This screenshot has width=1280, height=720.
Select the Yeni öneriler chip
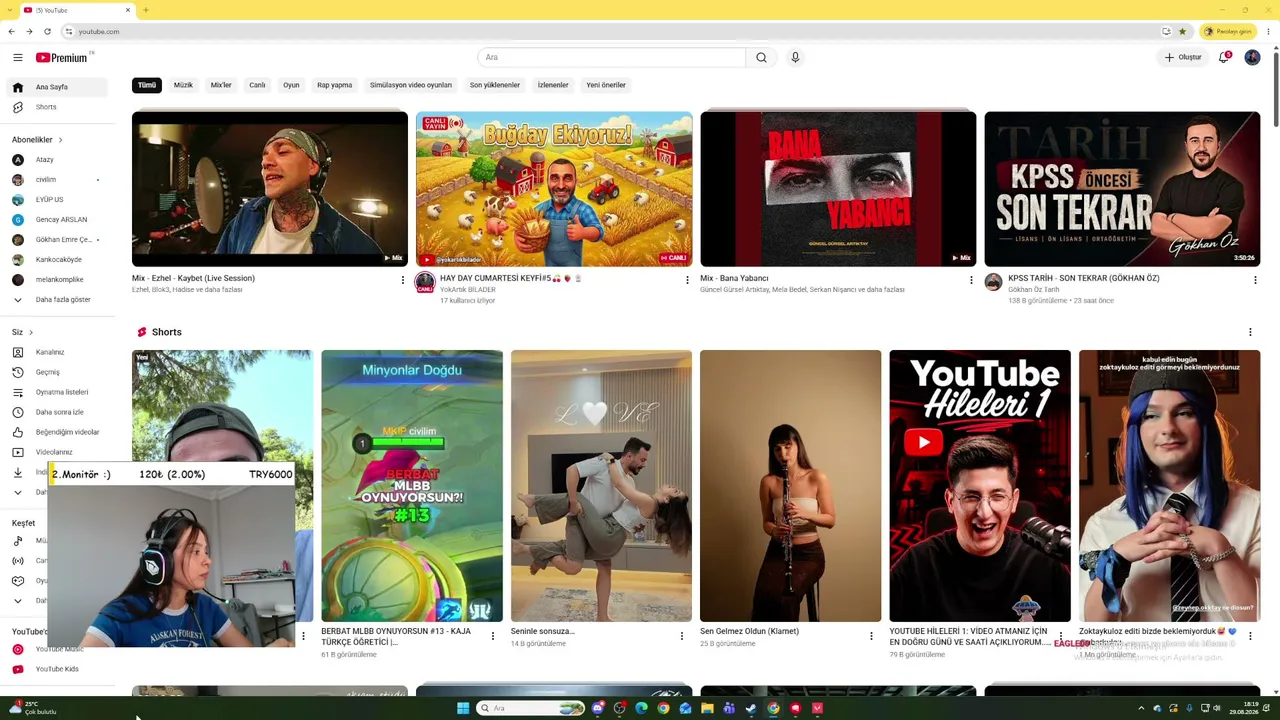click(606, 85)
